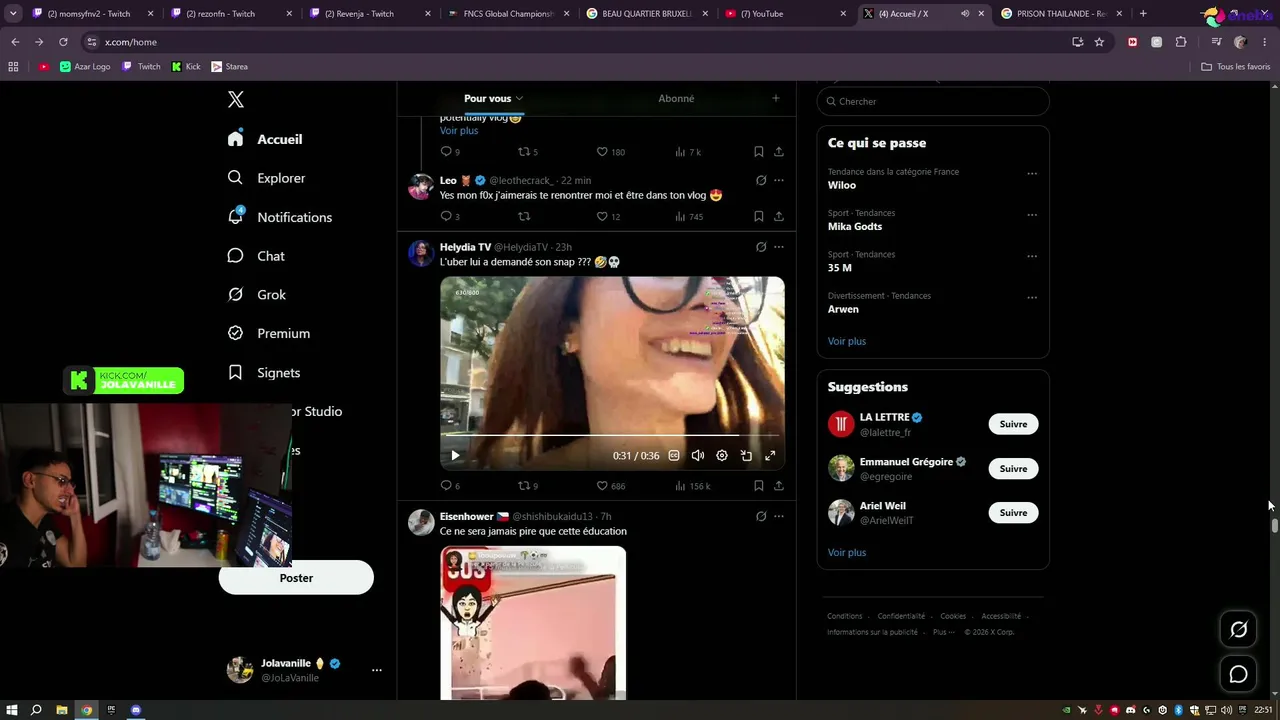1280x720 pixels.
Task: Click the X logo at the top of the sidebar
Action: pyautogui.click(x=236, y=99)
